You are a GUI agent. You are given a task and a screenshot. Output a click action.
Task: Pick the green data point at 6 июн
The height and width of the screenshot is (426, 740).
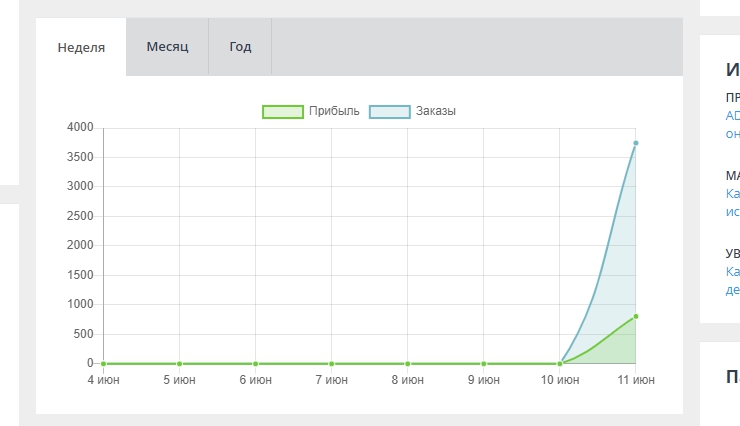pos(255,364)
